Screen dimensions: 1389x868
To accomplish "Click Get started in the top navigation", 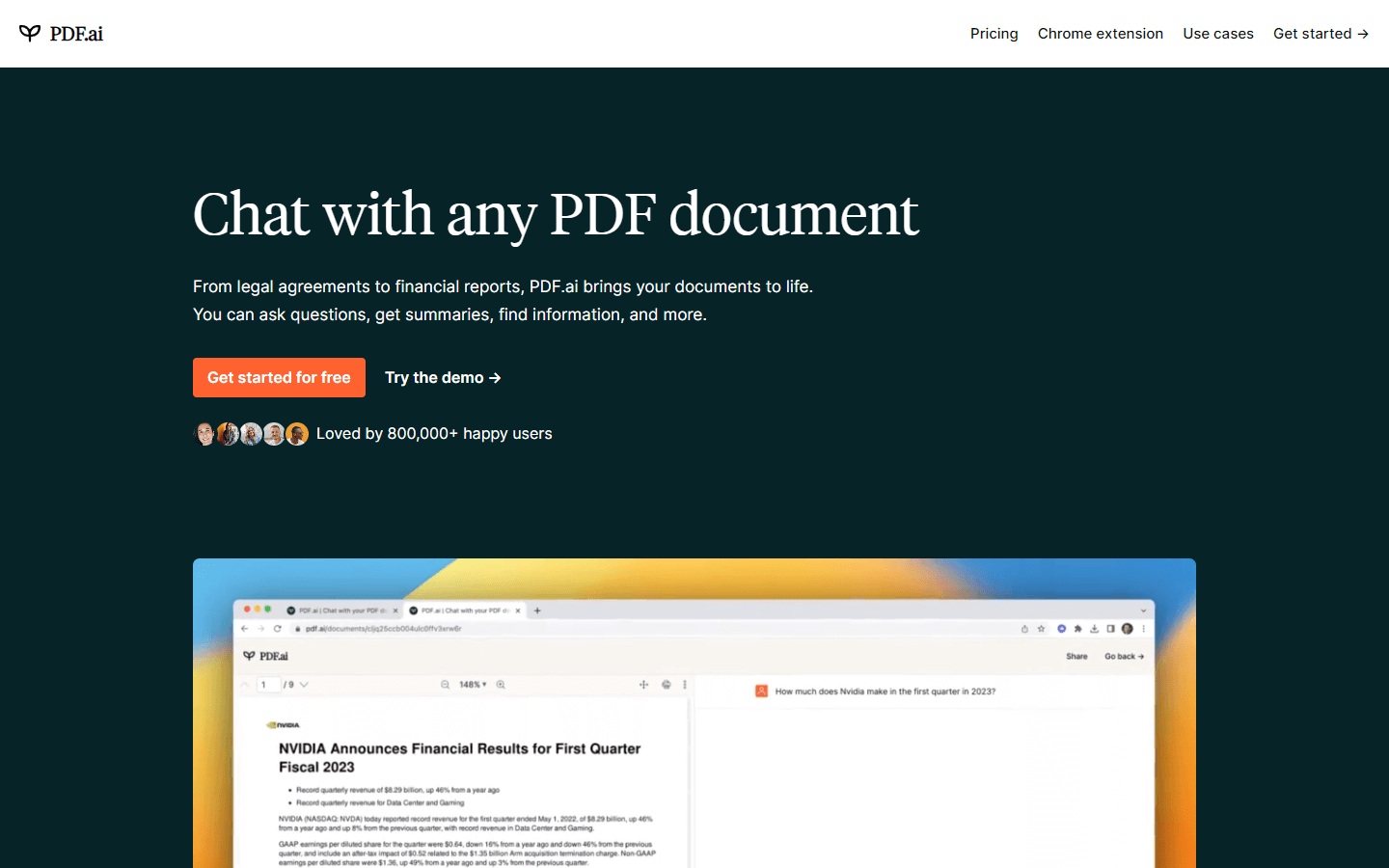I will coord(1321,34).
